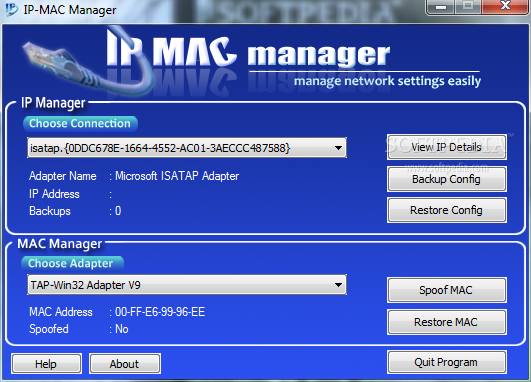Select the isatap connection combo box
The height and width of the screenshot is (382, 531).
point(187,148)
